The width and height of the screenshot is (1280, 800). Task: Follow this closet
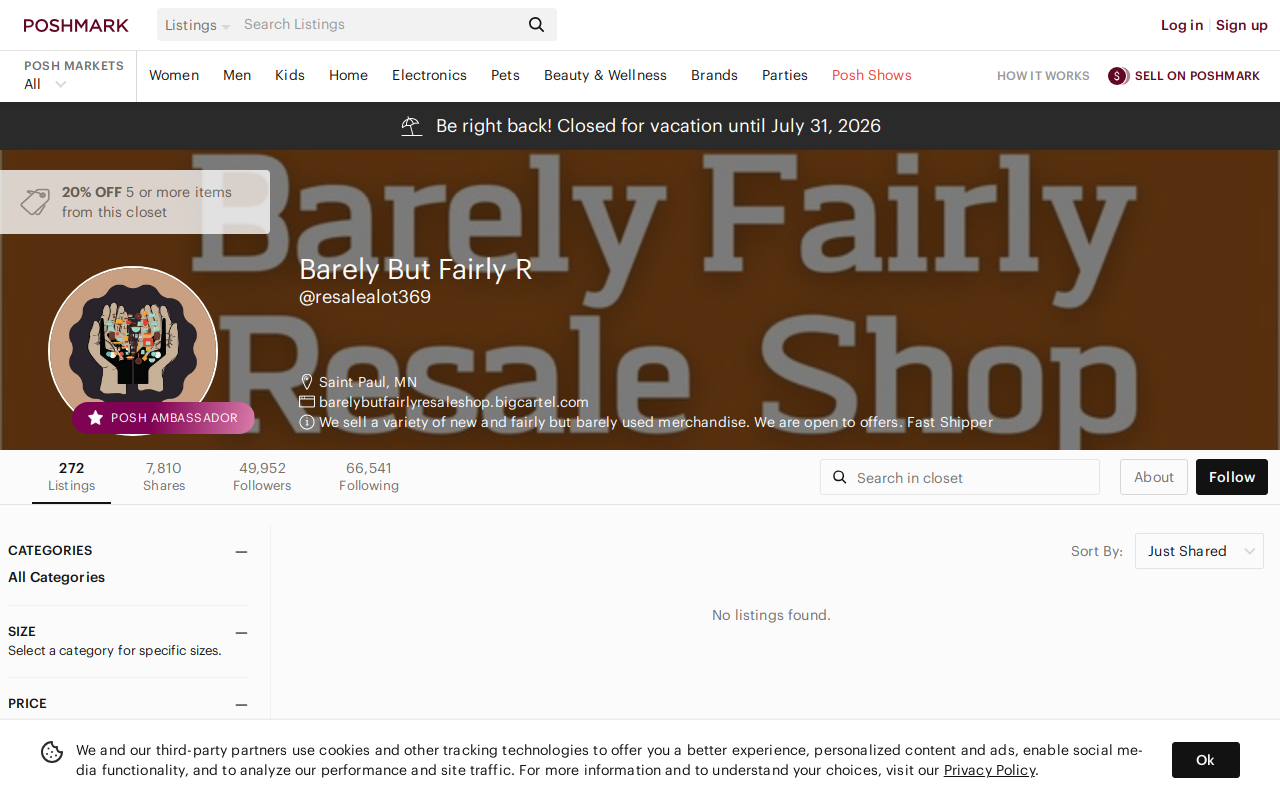click(x=1232, y=477)
